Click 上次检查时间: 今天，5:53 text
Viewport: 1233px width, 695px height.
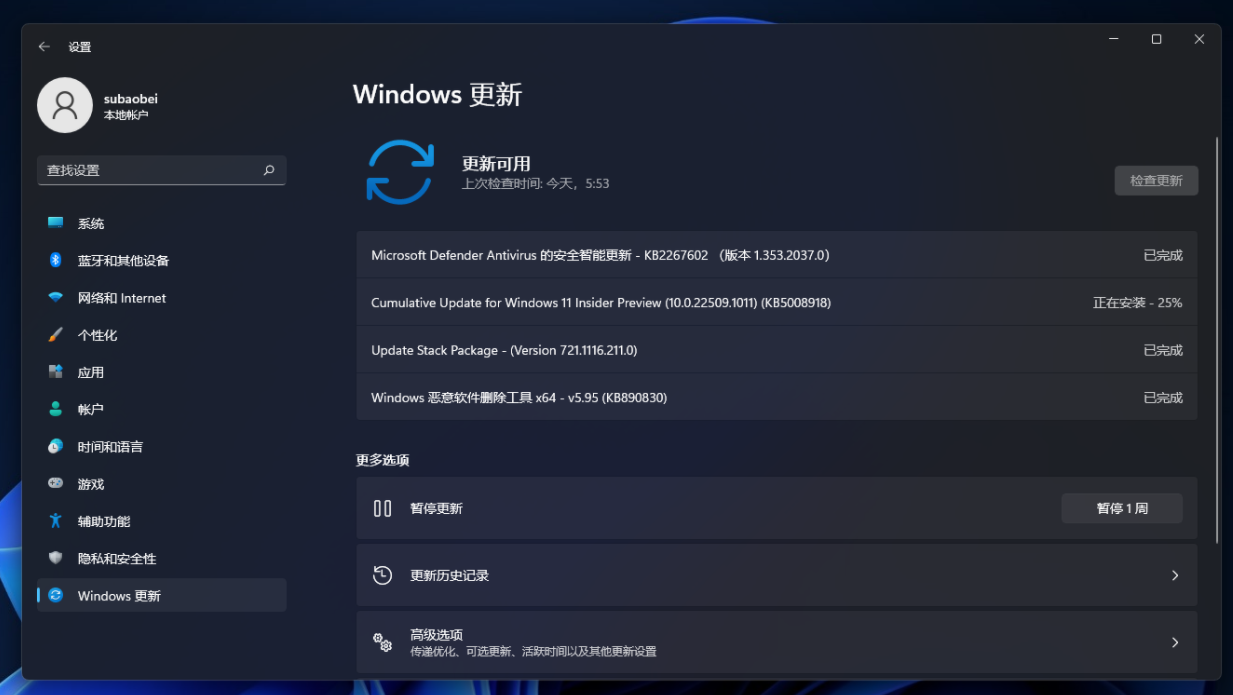tap(535, 184)
